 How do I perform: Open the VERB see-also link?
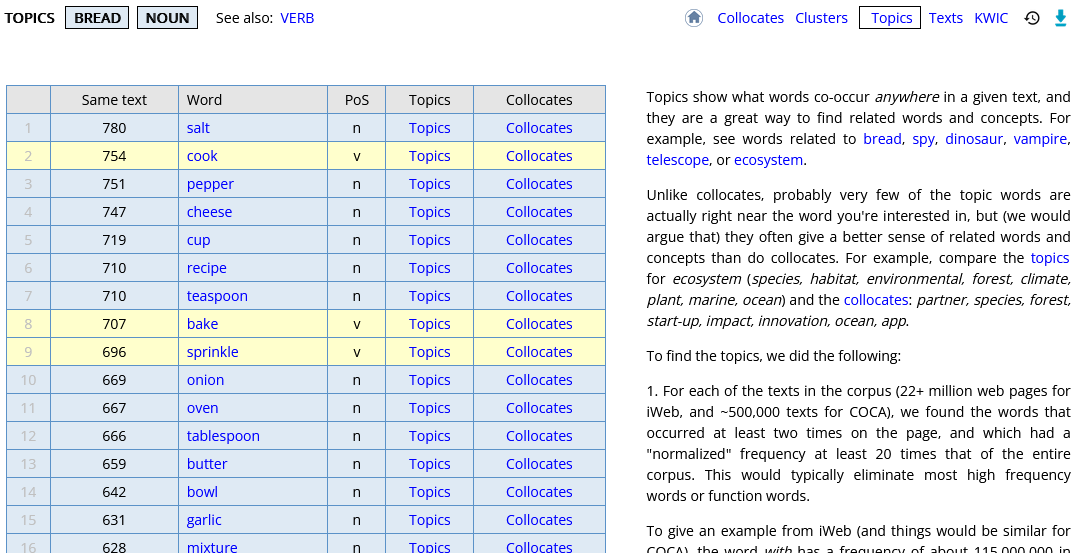[297, 18]
